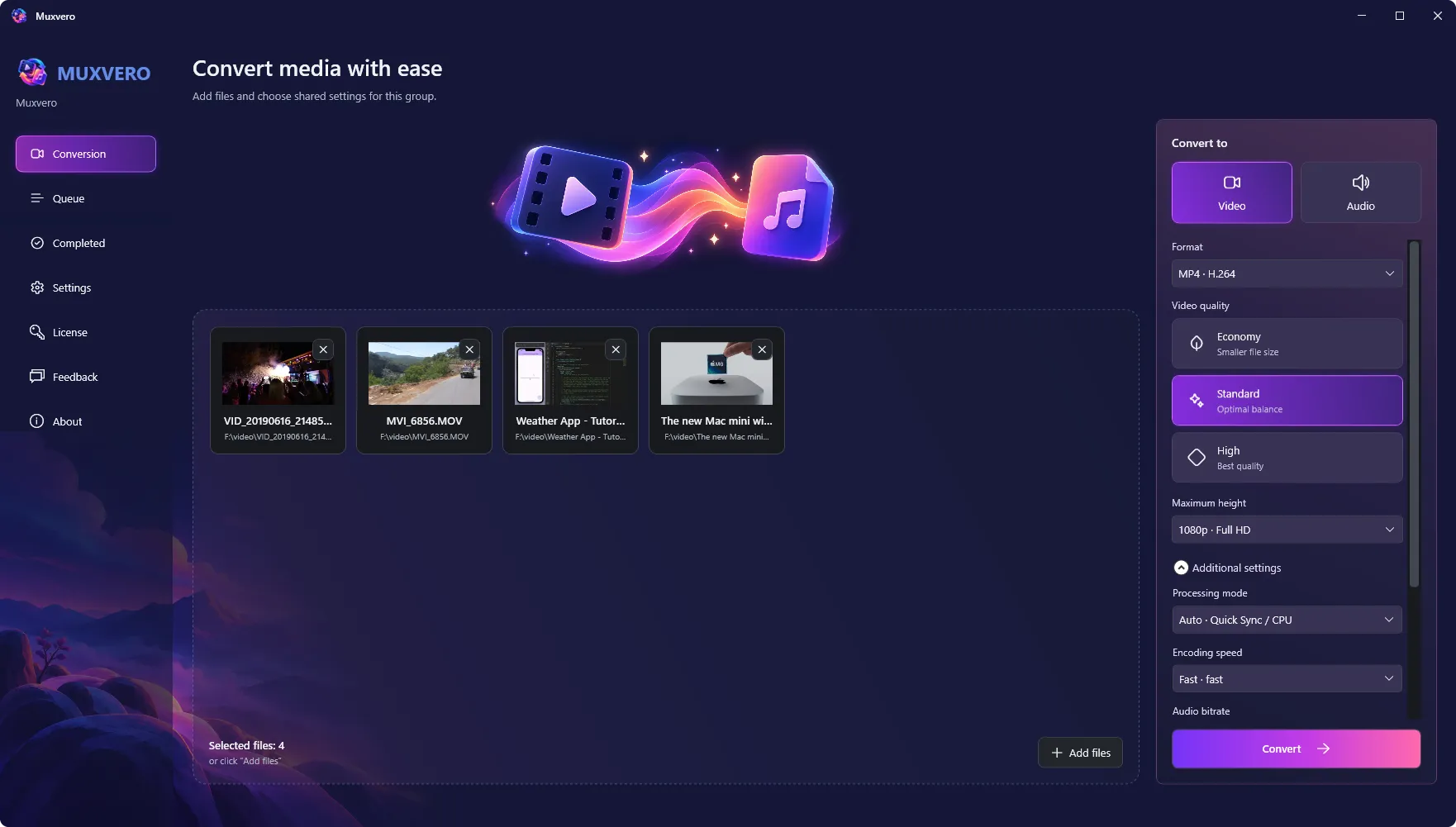The image size is (1456, 827).
Task: Open the License page
Action: click(86, 332)
